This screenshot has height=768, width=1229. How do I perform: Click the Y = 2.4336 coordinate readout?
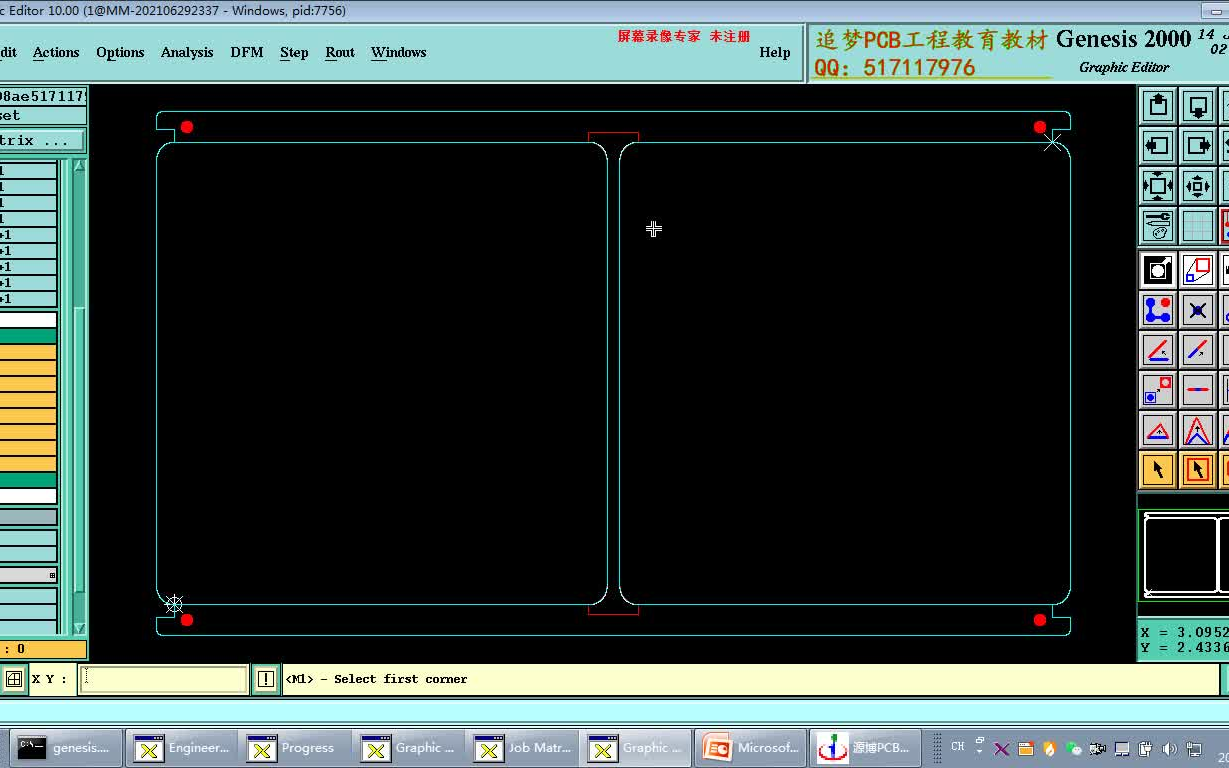coord(1185,647)
